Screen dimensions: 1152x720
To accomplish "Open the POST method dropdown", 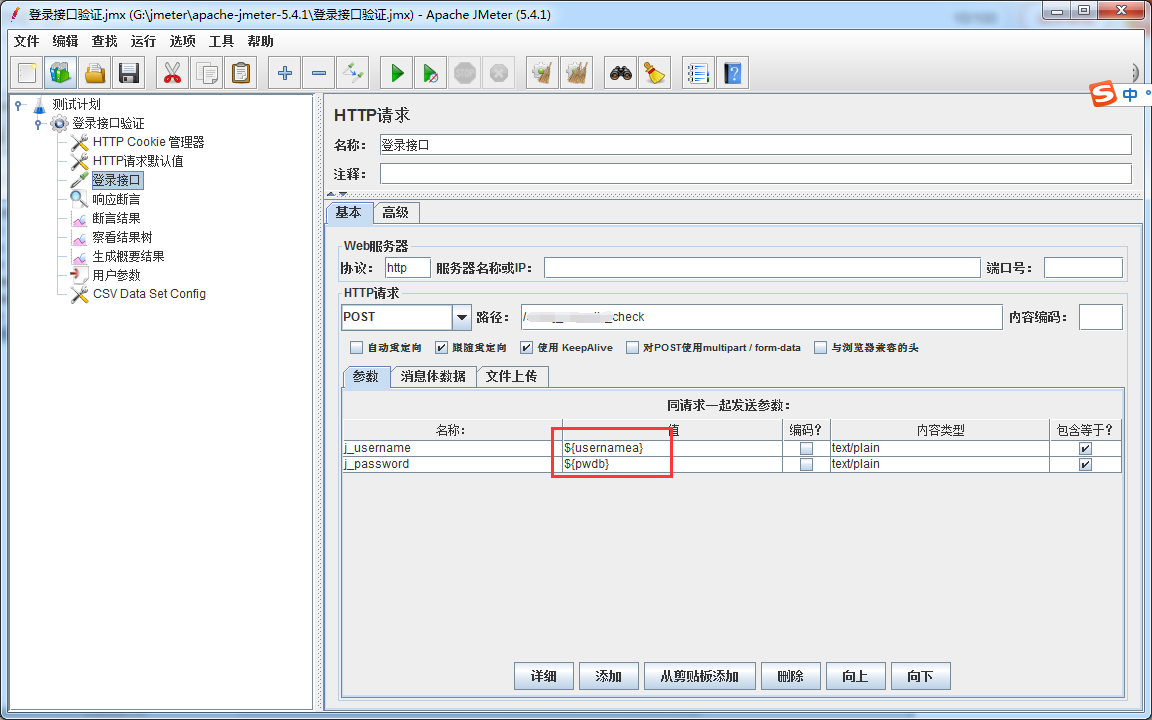I will (461, 317).
